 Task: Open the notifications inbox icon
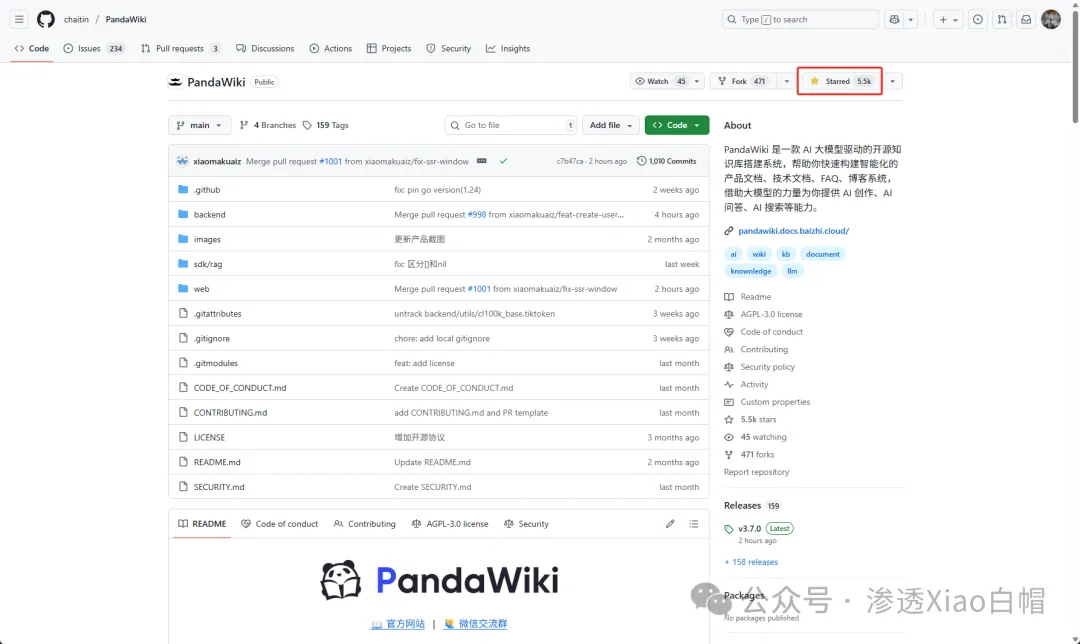pos(1026,19)
